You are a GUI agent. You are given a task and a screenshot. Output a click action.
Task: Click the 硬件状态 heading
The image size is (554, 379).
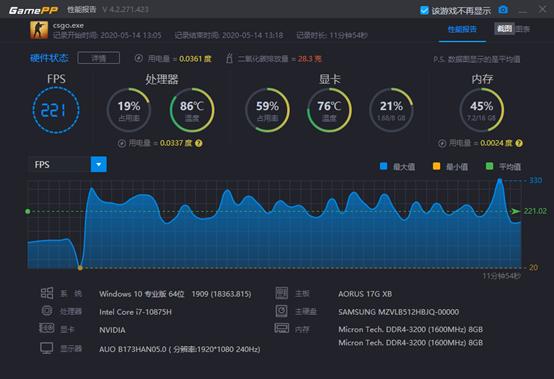click(x=49, y=58)
